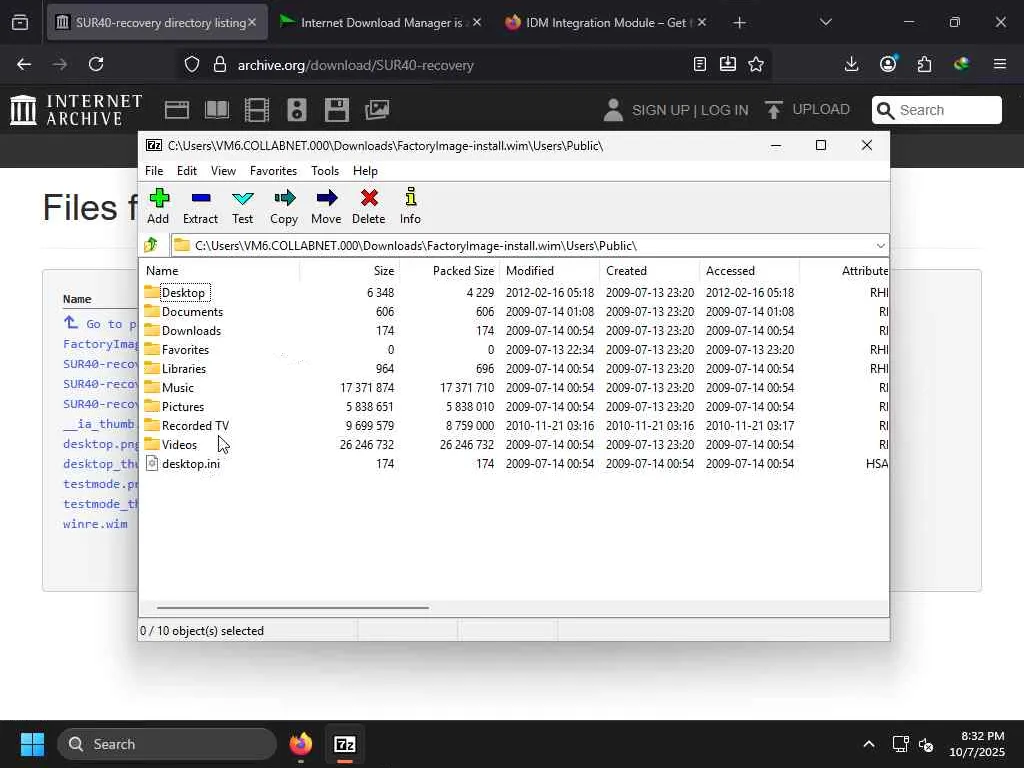Image resolution: width=1024 pixels, height=768 pixels.
Task: Run the Test archive tool
Action: 242,198
